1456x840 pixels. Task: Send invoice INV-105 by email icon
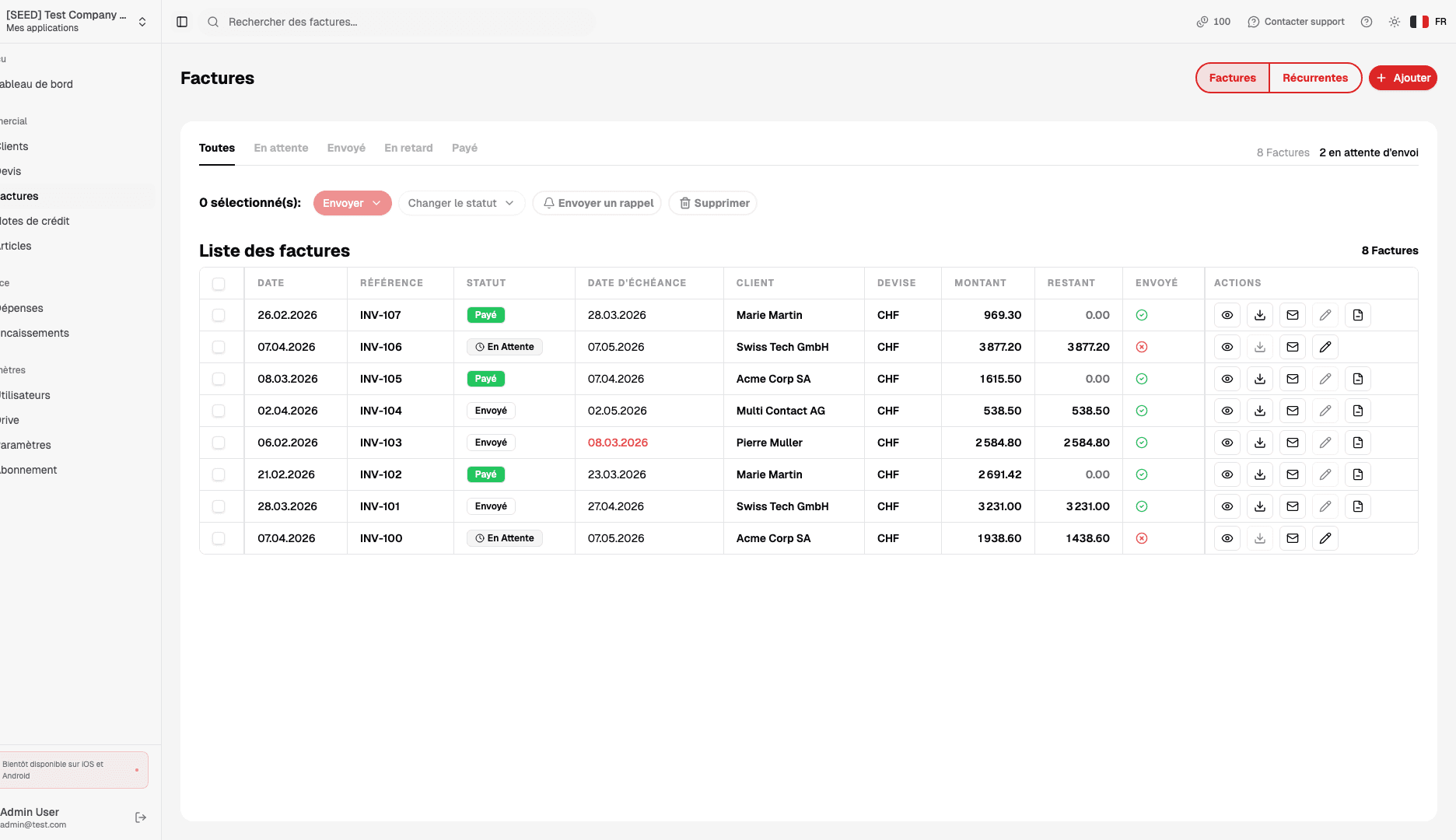coord(1293,379)
